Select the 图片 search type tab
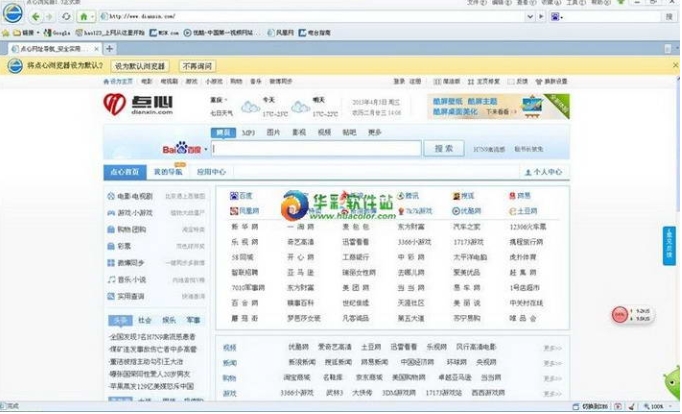The width and height of the screenshot is (682, 414). (x=273, y=132)
